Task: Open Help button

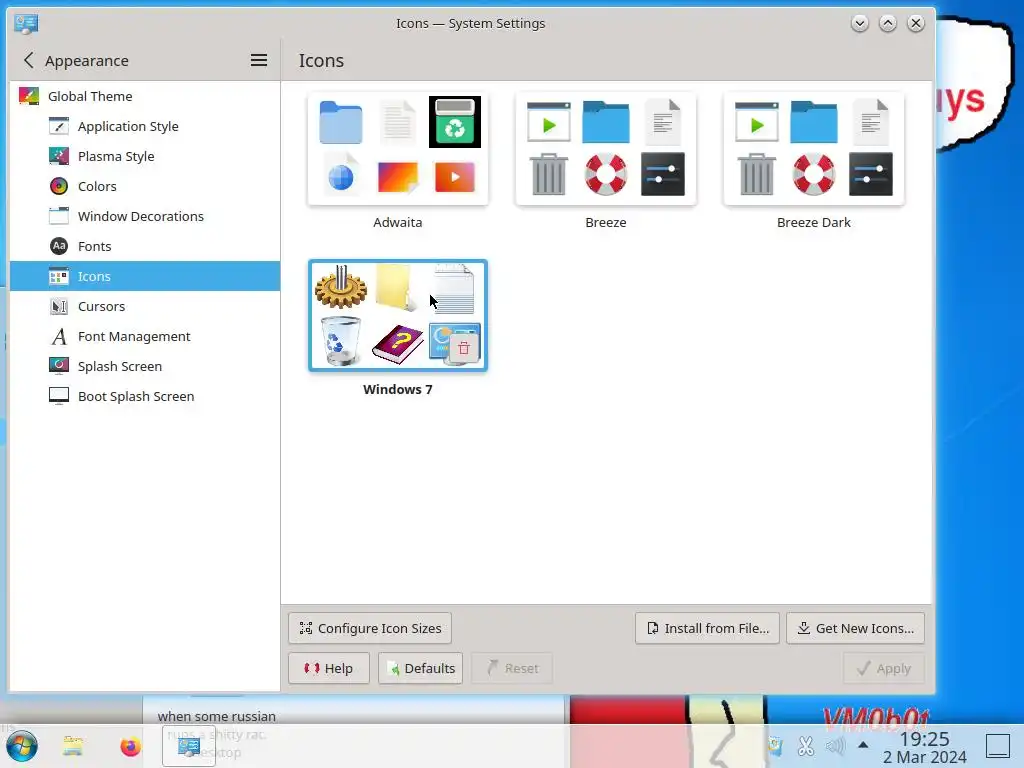Action: (x=328, y=668)
